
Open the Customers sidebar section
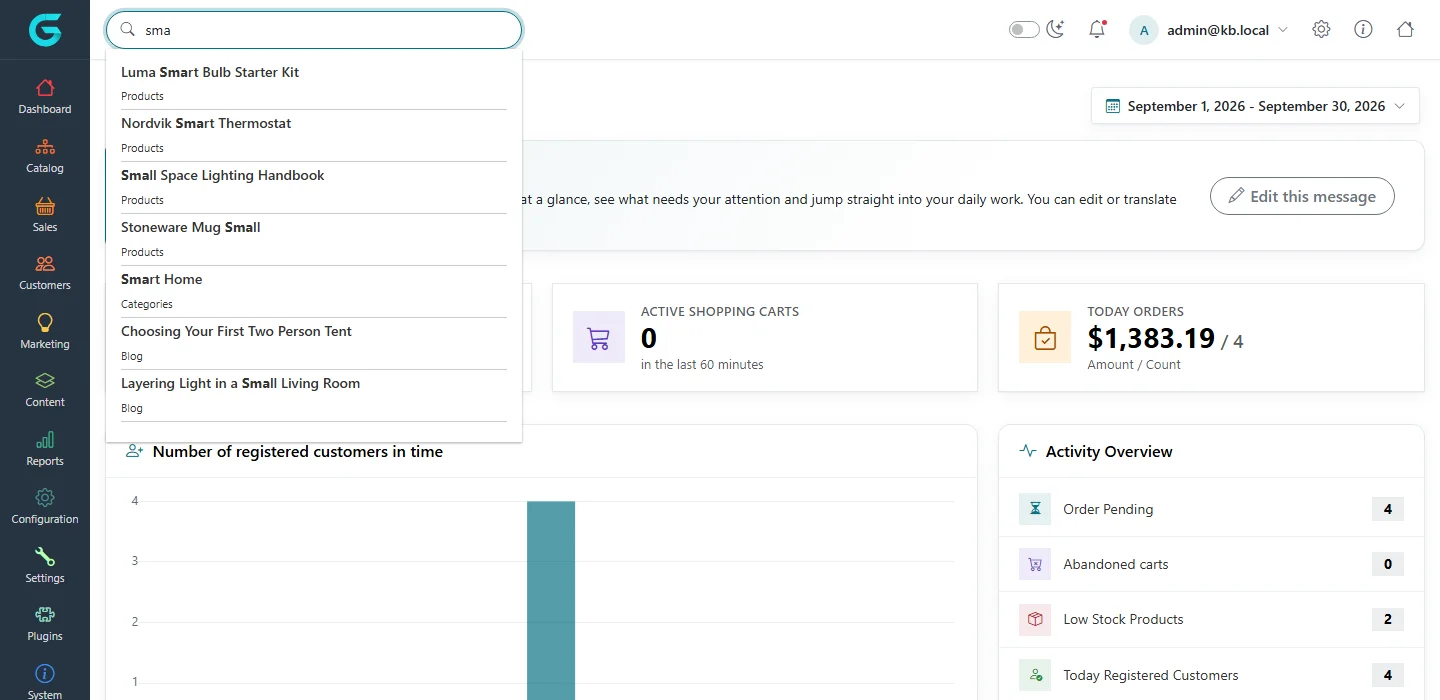click(x=45, y=273)
